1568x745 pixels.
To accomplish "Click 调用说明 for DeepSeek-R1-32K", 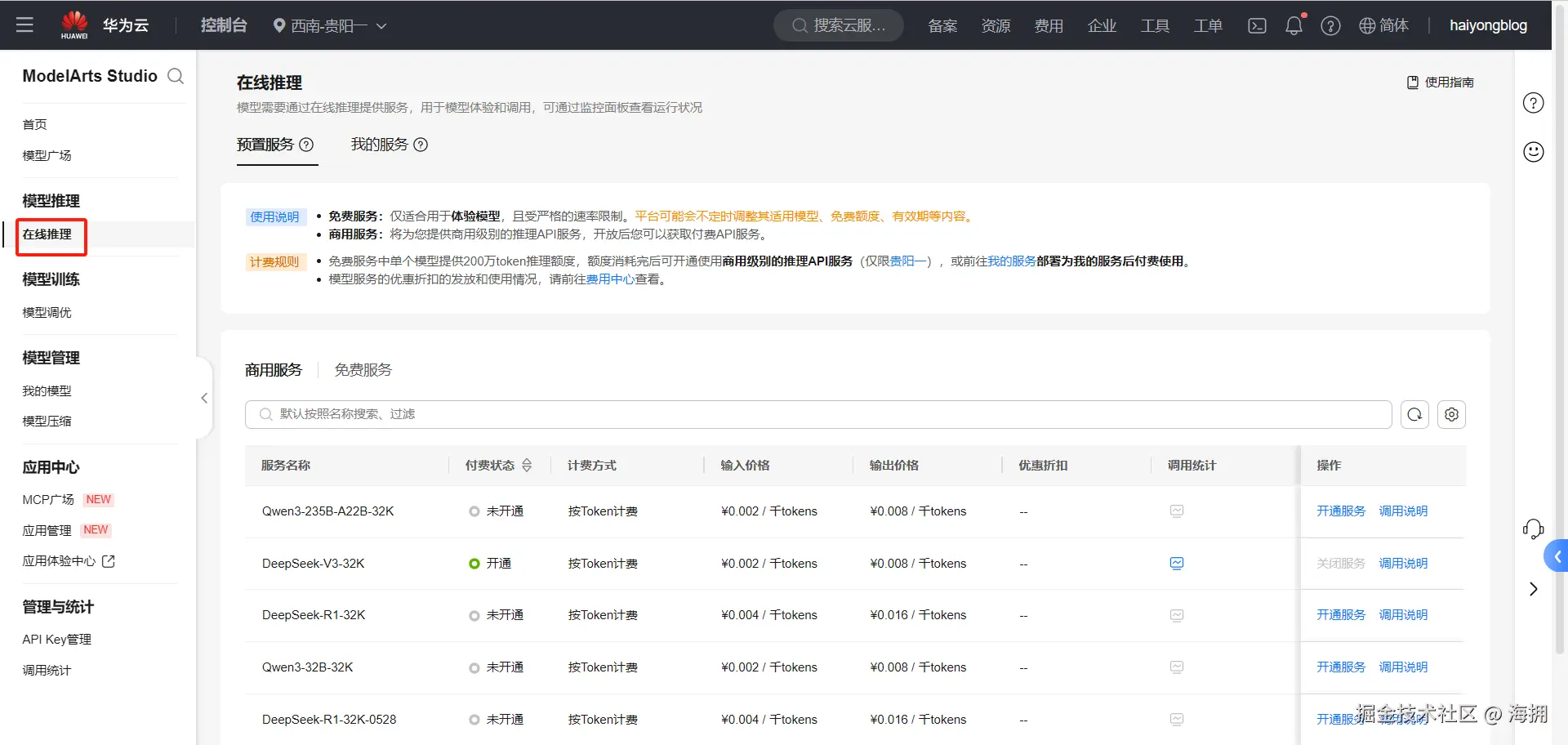I will tap(1403, 615).
